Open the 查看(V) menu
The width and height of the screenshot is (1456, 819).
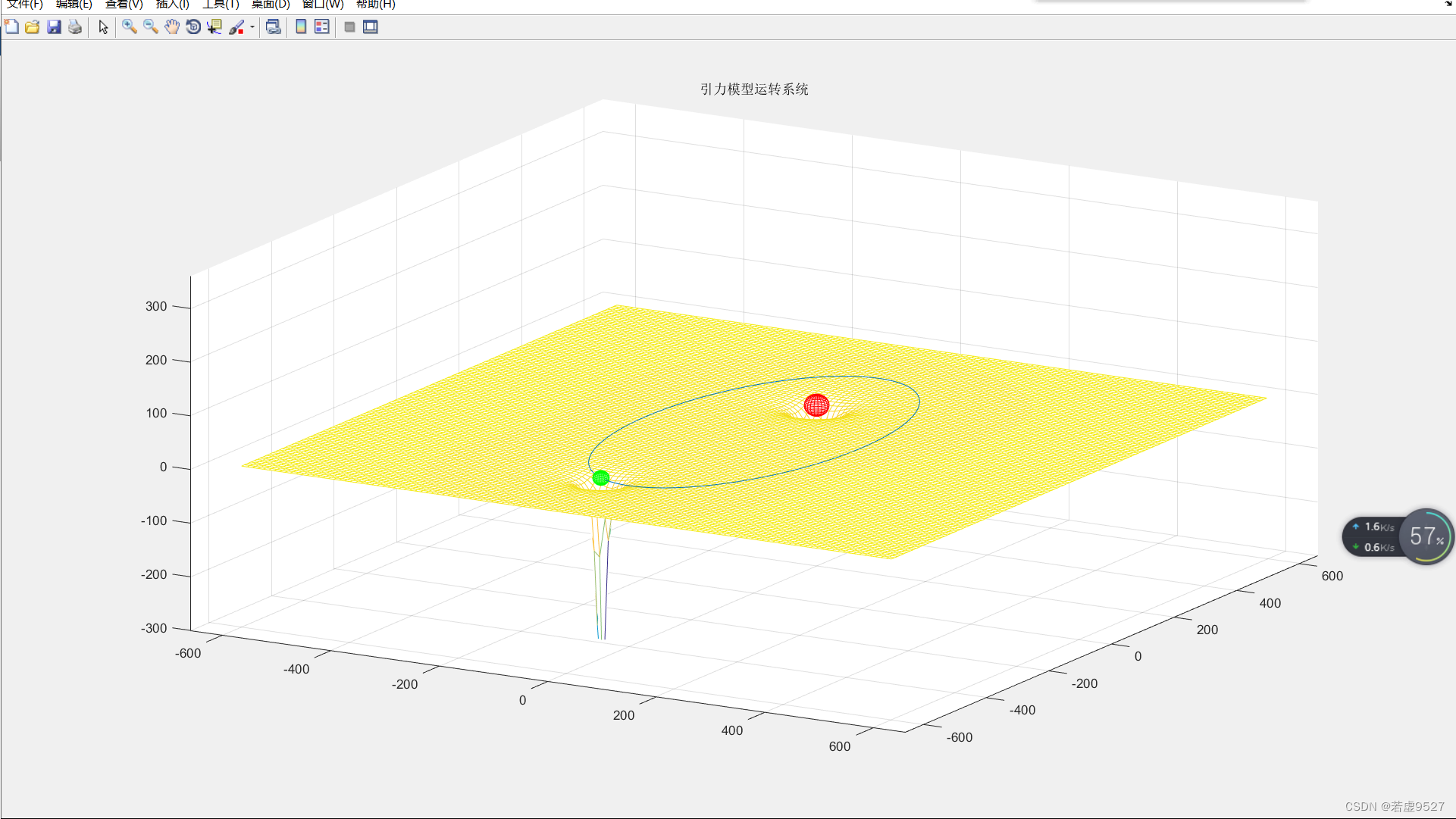coord(124,5)
